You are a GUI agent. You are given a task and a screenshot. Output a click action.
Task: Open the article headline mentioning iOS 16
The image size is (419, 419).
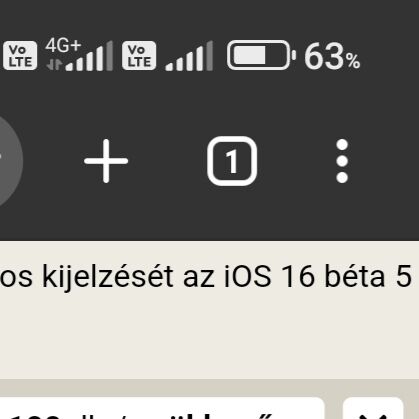(x=206, y=276)
